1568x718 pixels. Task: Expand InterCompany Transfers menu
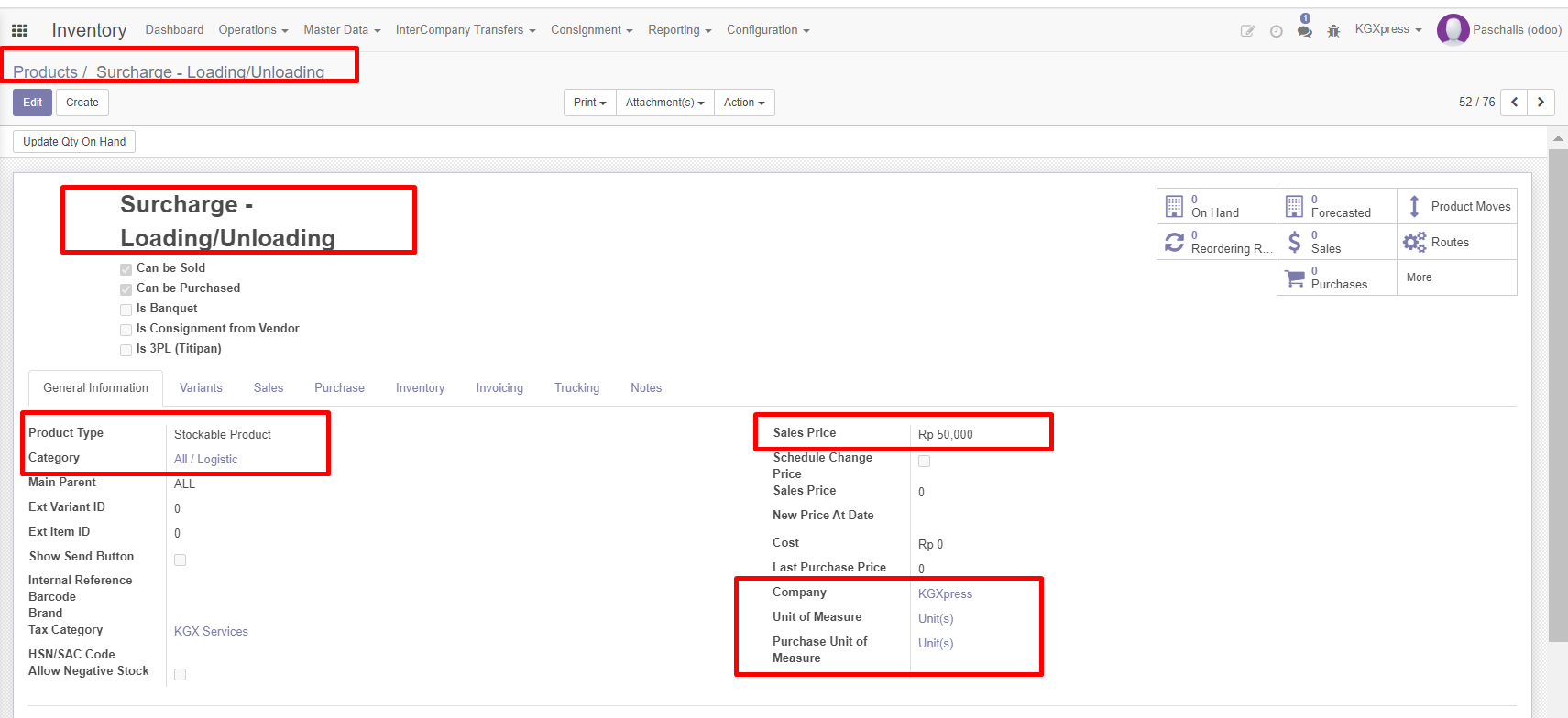coord(466,30)
